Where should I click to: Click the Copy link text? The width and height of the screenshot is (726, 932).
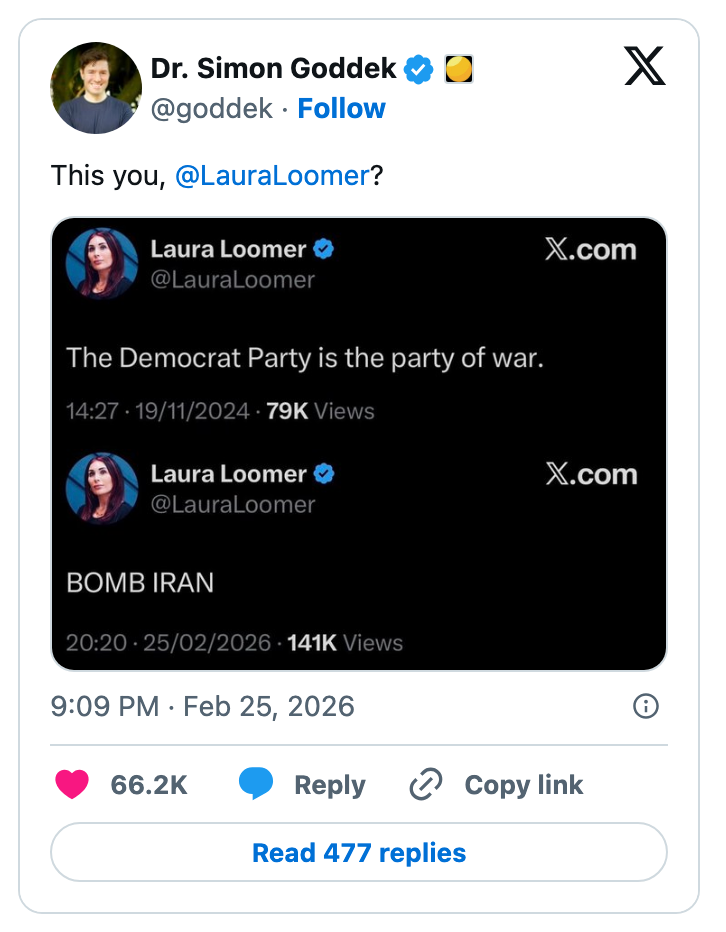(x=523, y=785)
